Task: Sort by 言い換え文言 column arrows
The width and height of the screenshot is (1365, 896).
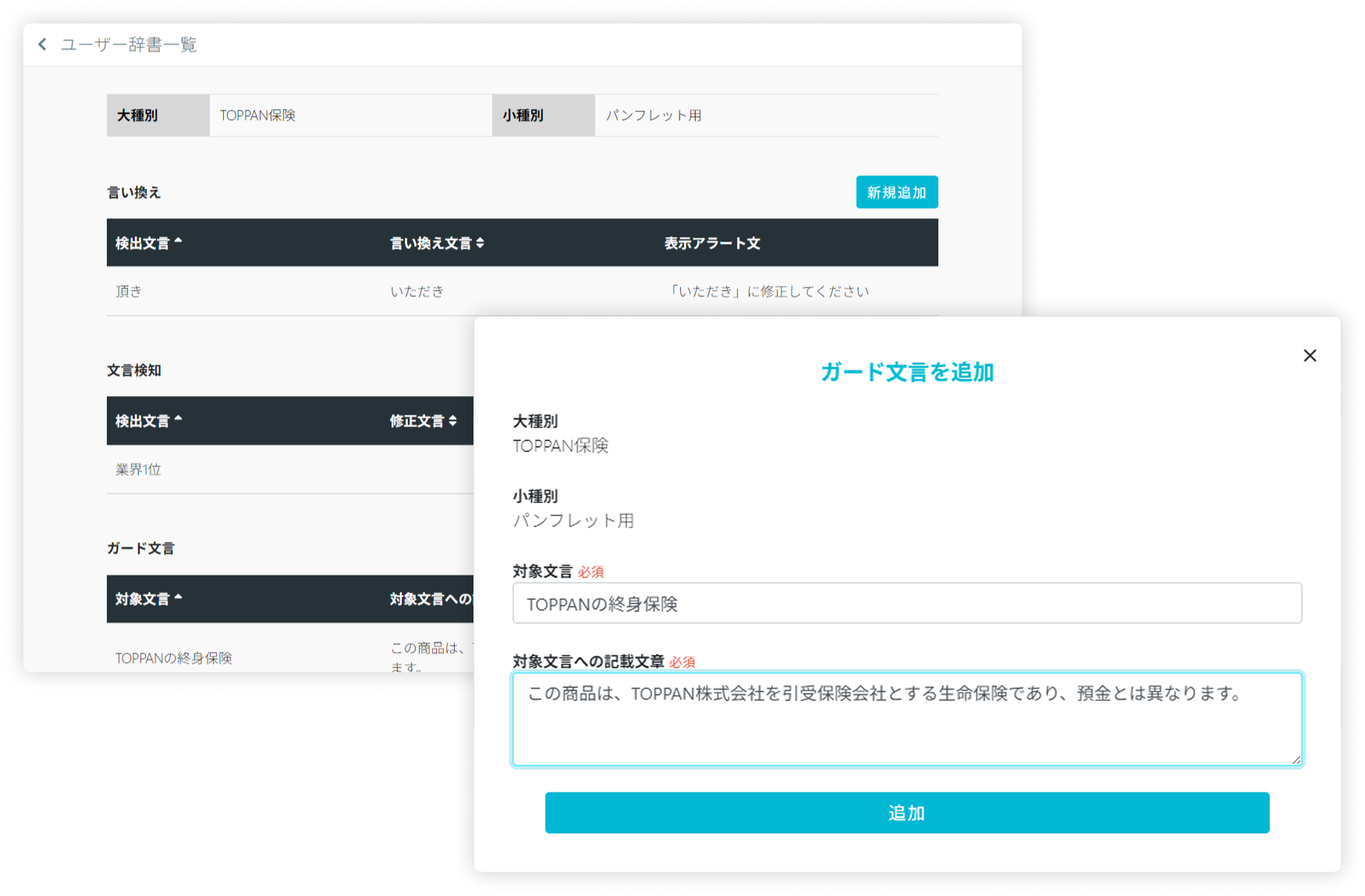Action: 480,243
